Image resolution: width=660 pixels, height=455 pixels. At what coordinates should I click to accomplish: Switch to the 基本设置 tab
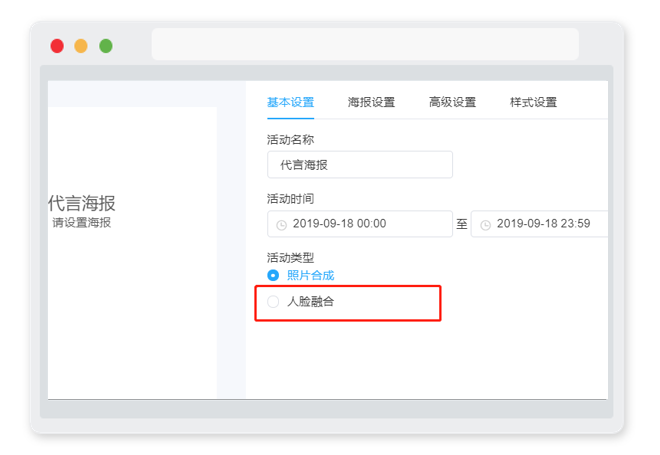point(290,102)
